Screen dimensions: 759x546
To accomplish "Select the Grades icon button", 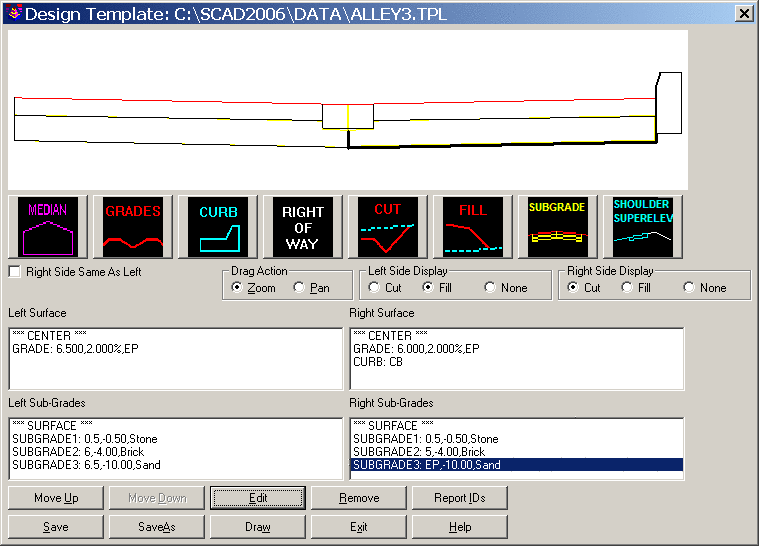I will [133, 227].
